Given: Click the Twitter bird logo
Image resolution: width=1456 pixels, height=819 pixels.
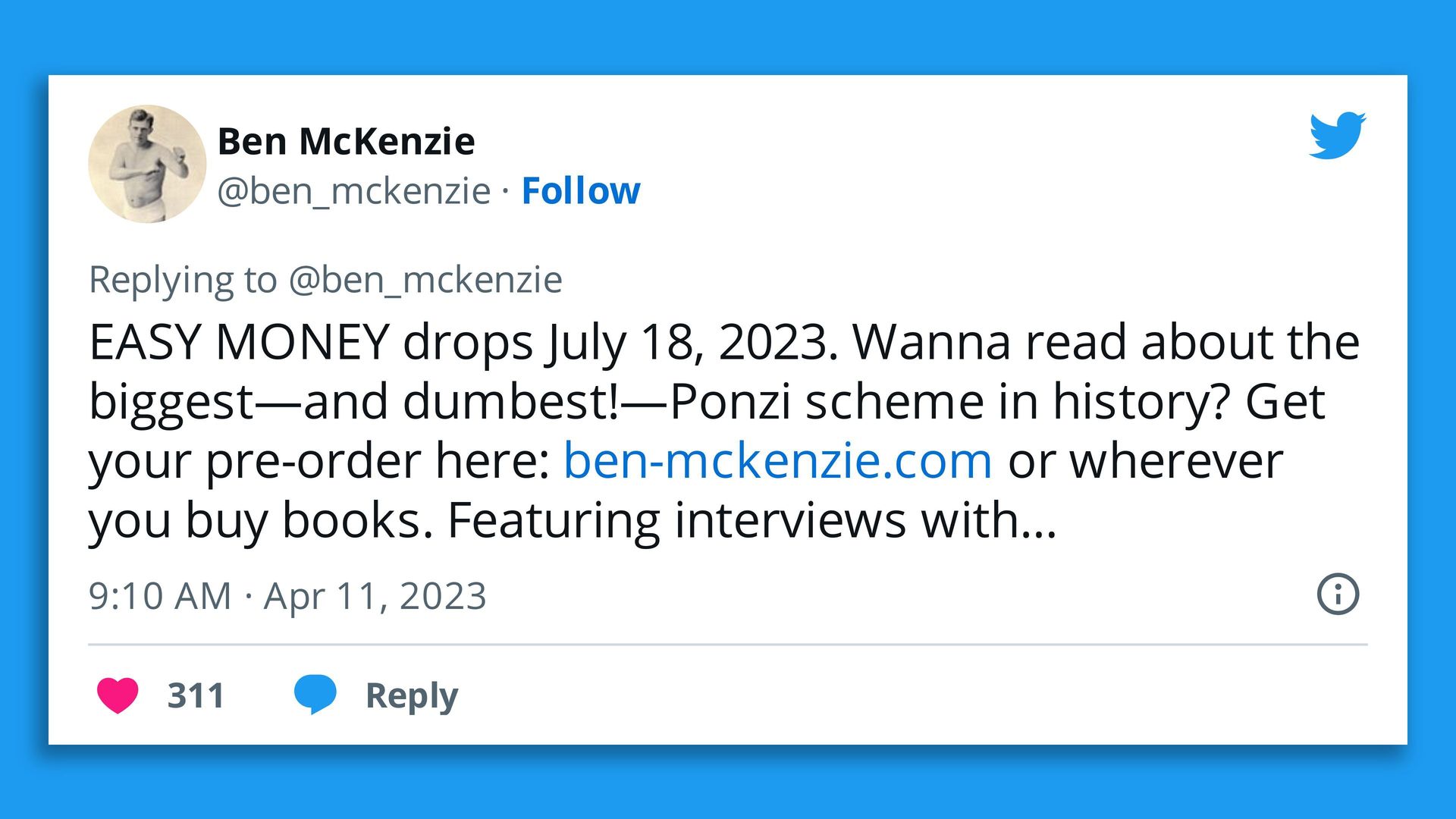Looking at the screenshot, I should tap(1337, 136).
